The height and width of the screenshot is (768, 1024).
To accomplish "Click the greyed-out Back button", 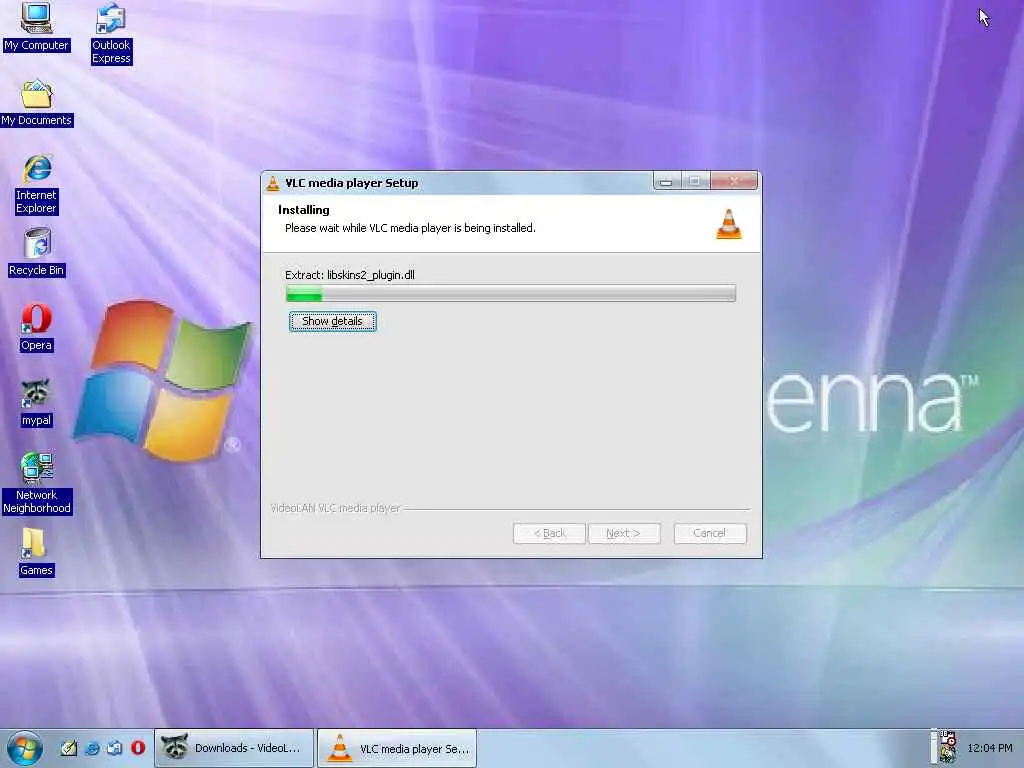I will pyautogui.click(x=549, y=533).
